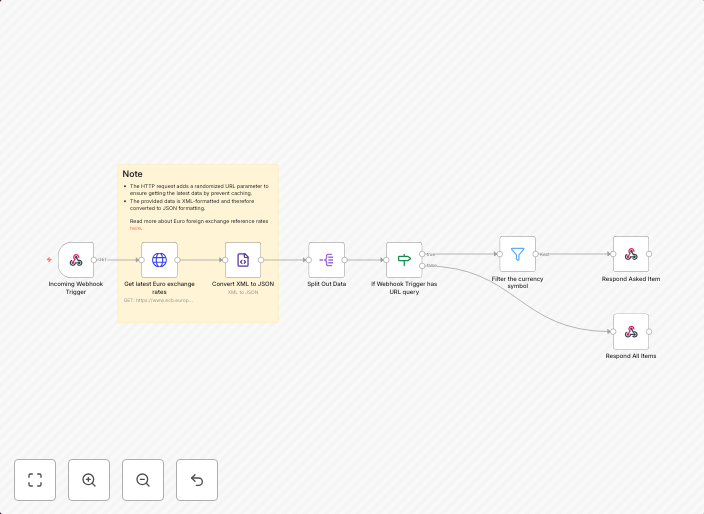Click the false output connector of If node
The width and height of the screenshot is (704, 514).
(423, 265)
